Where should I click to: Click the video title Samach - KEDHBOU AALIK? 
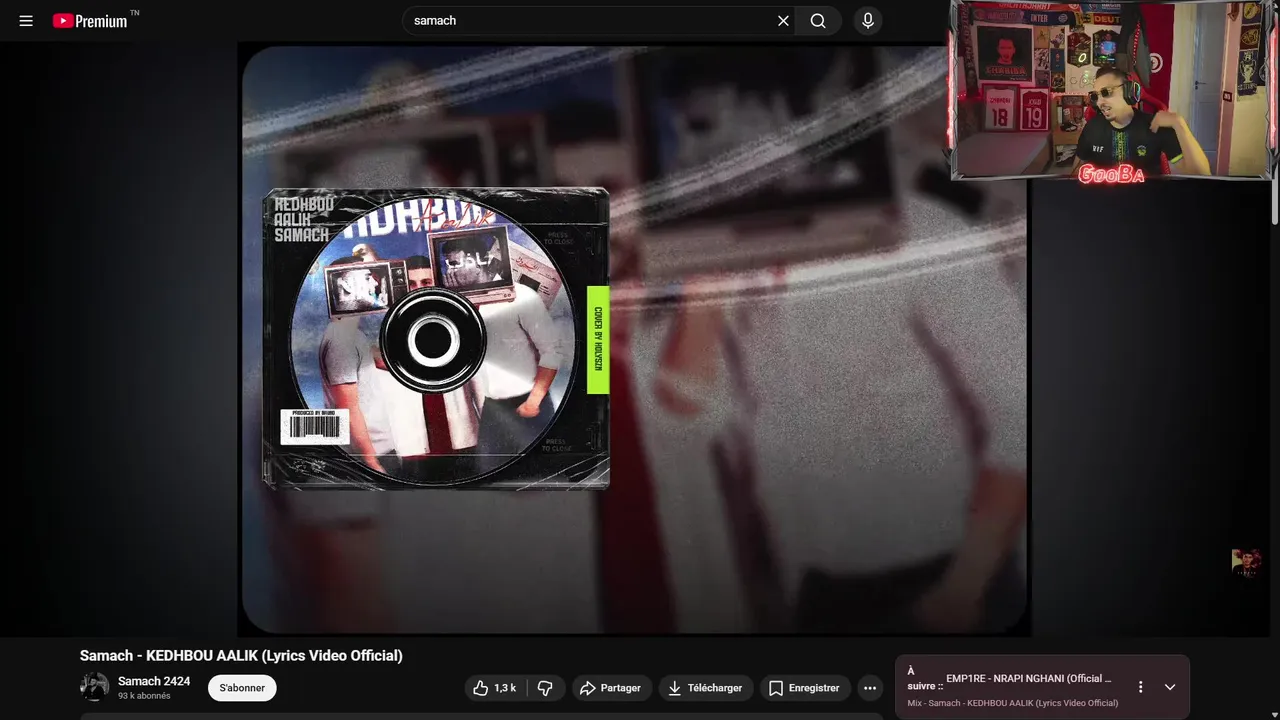pos(241,656)
